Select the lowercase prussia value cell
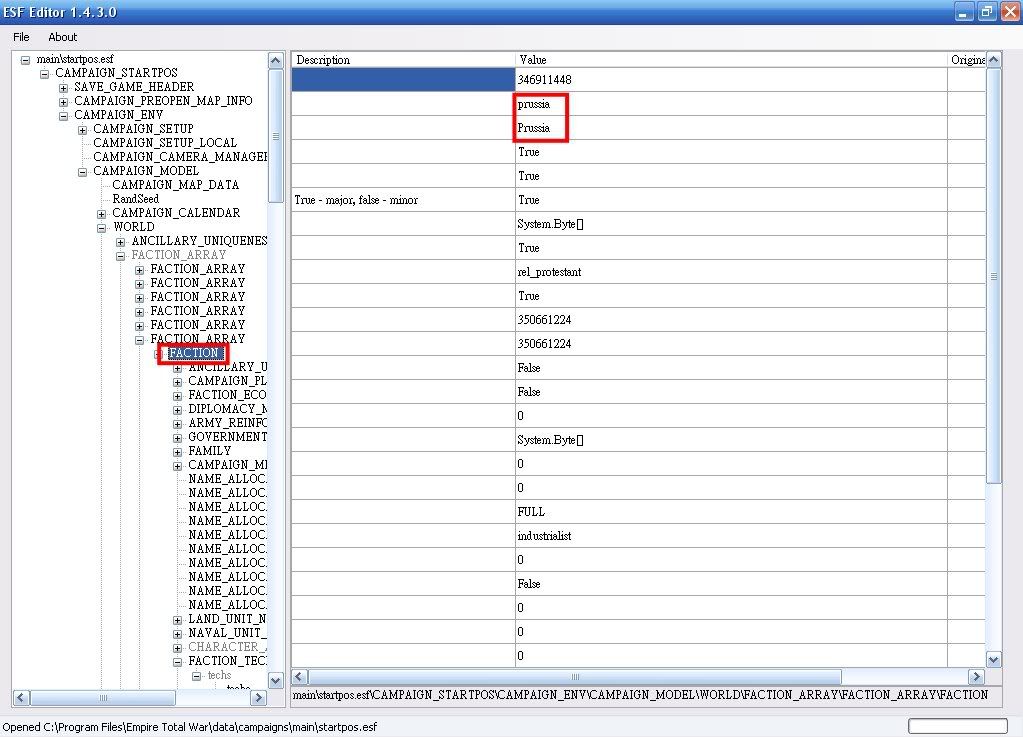Screen dimensions: 1023x737 731,104
